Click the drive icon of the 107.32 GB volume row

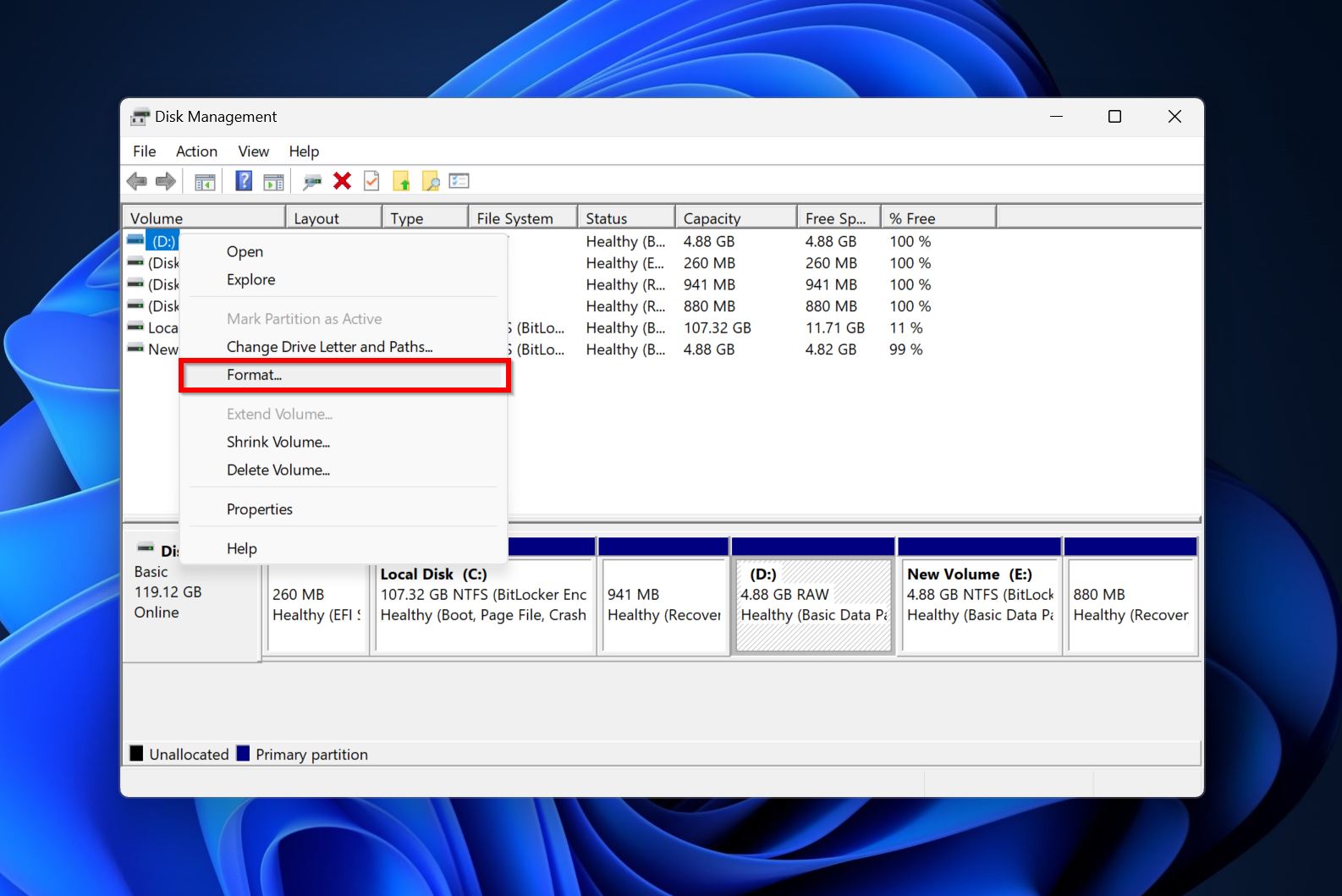click(x=135, y=327)
